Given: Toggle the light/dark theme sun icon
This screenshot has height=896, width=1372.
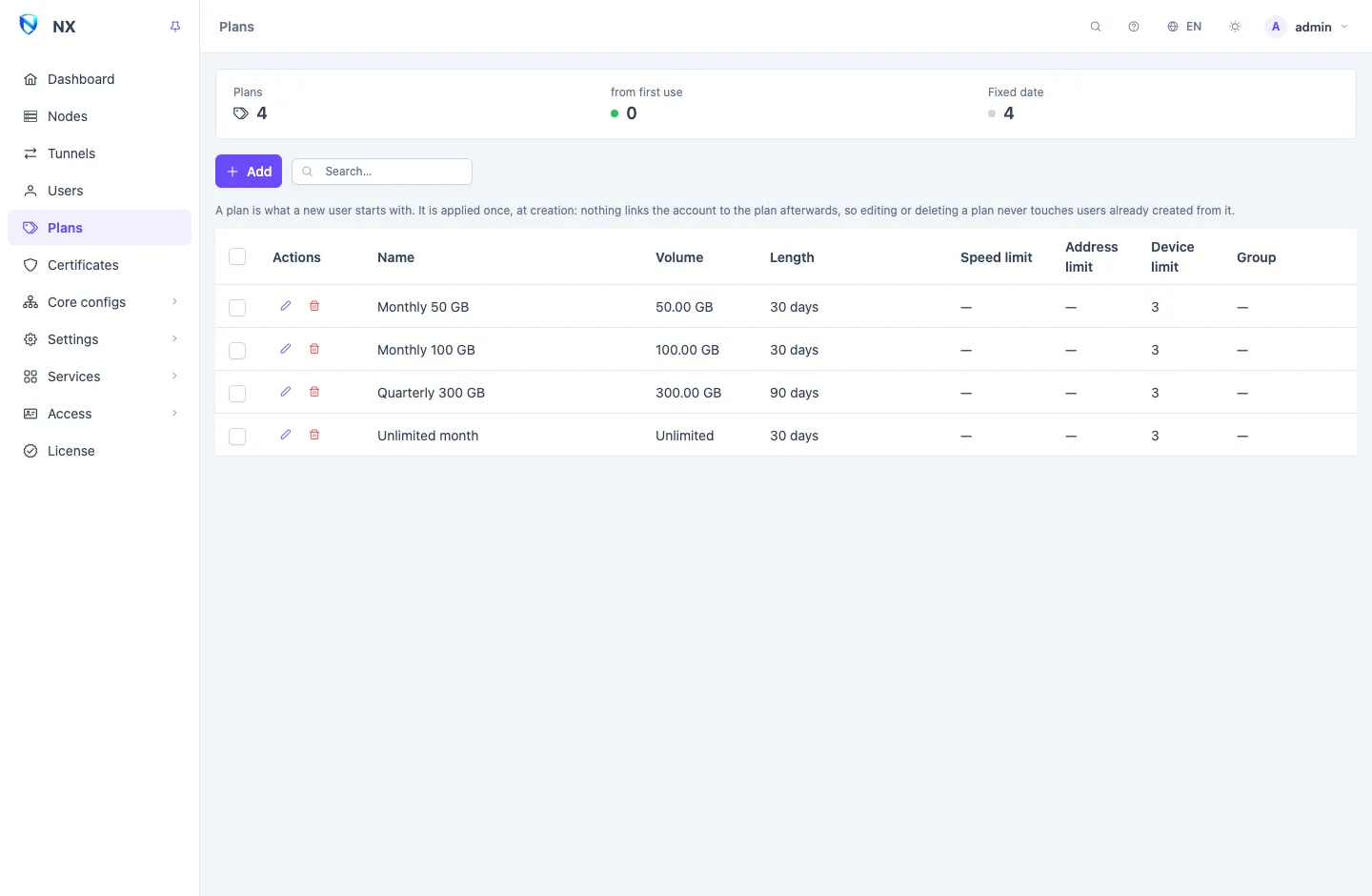Looking at the screenshot, I should pos(1235,27).
